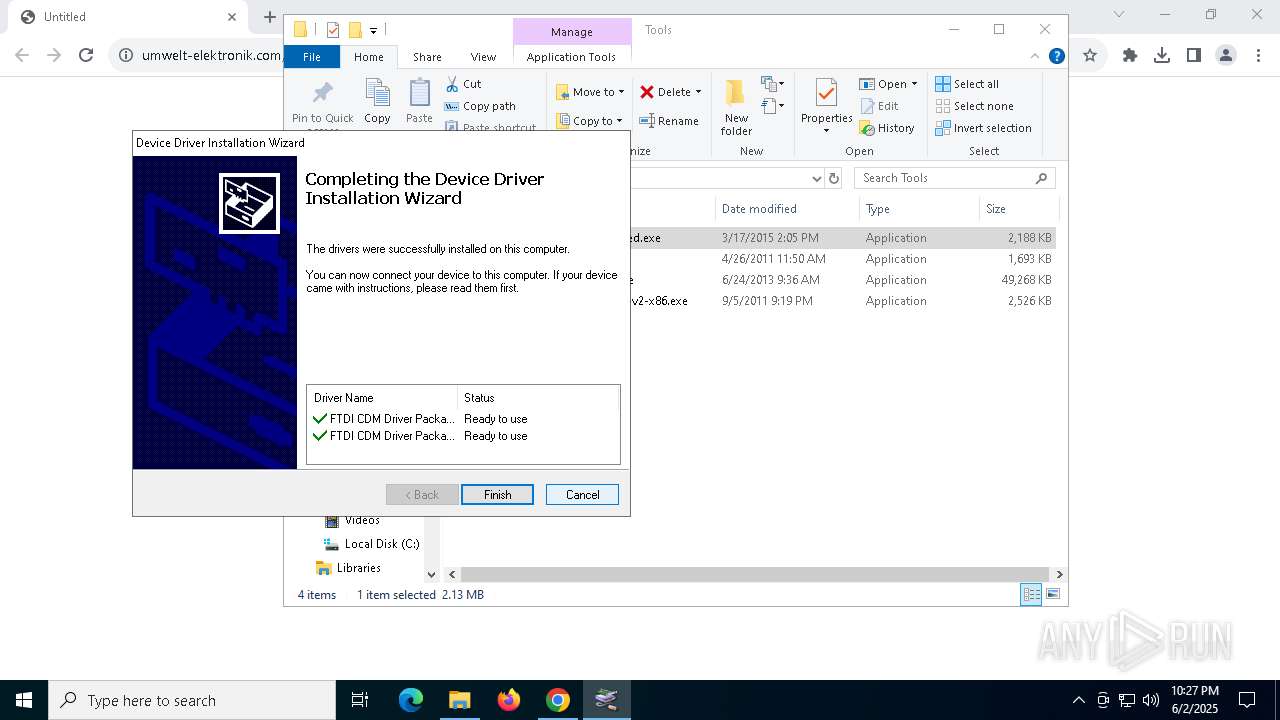Open Microsoft Edge from the taskbar
The height and width of the screenshot is (720, 1280).
(x=411, y=700)
